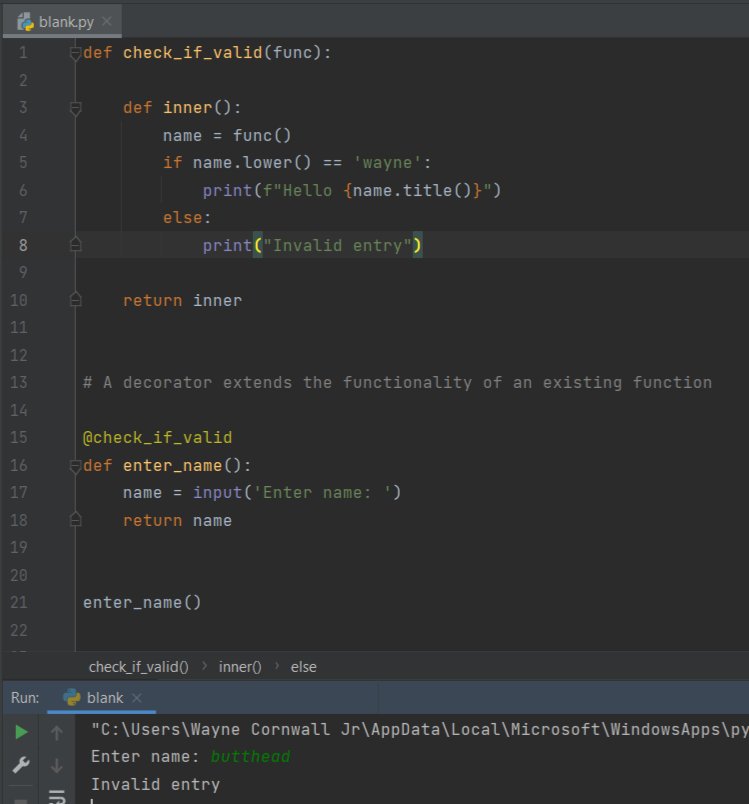The image size is (749, 804).
Task: Click the interpreter path in console output
Action: (419, 729)
